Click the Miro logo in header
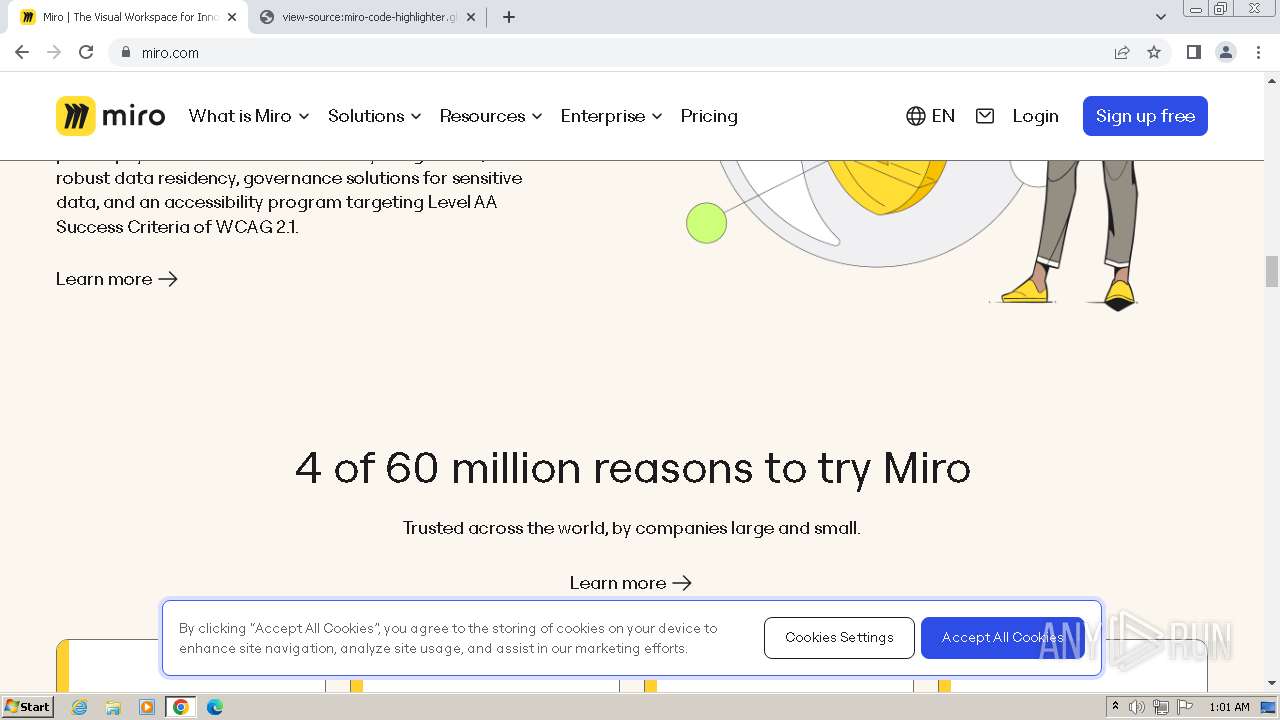Image resolution: width=1280 pixels, height=720 pixels. point(110,116)
